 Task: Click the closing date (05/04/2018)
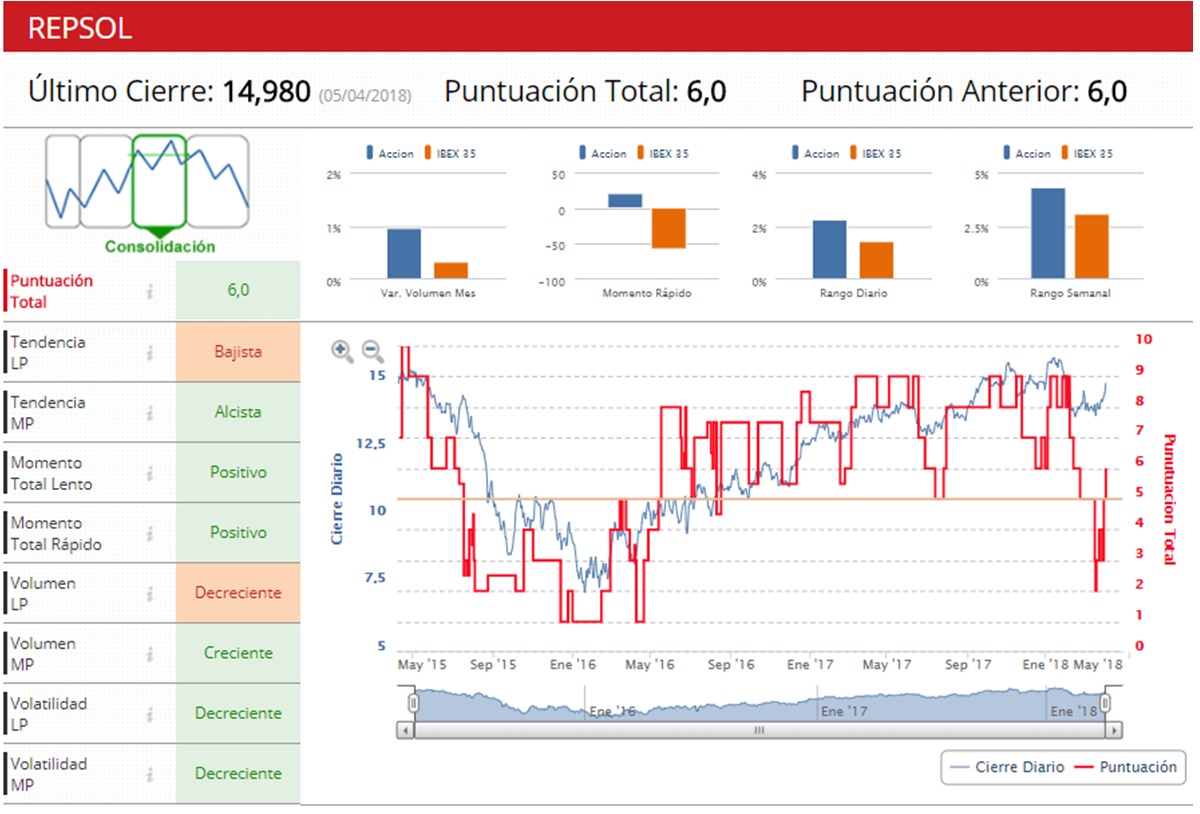pyautogui.click(x=364, y=97)
